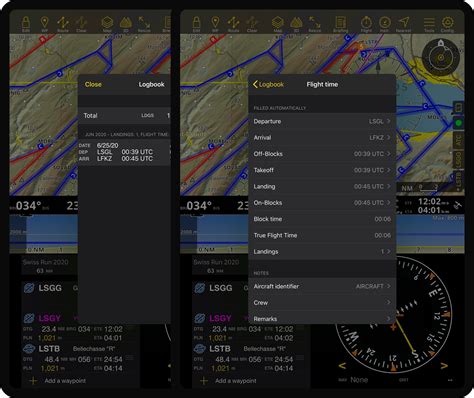This screenshot has height=398, width=474.
Task: Tap the HSI compass rose instrument
Action: (x=393, y=314)
